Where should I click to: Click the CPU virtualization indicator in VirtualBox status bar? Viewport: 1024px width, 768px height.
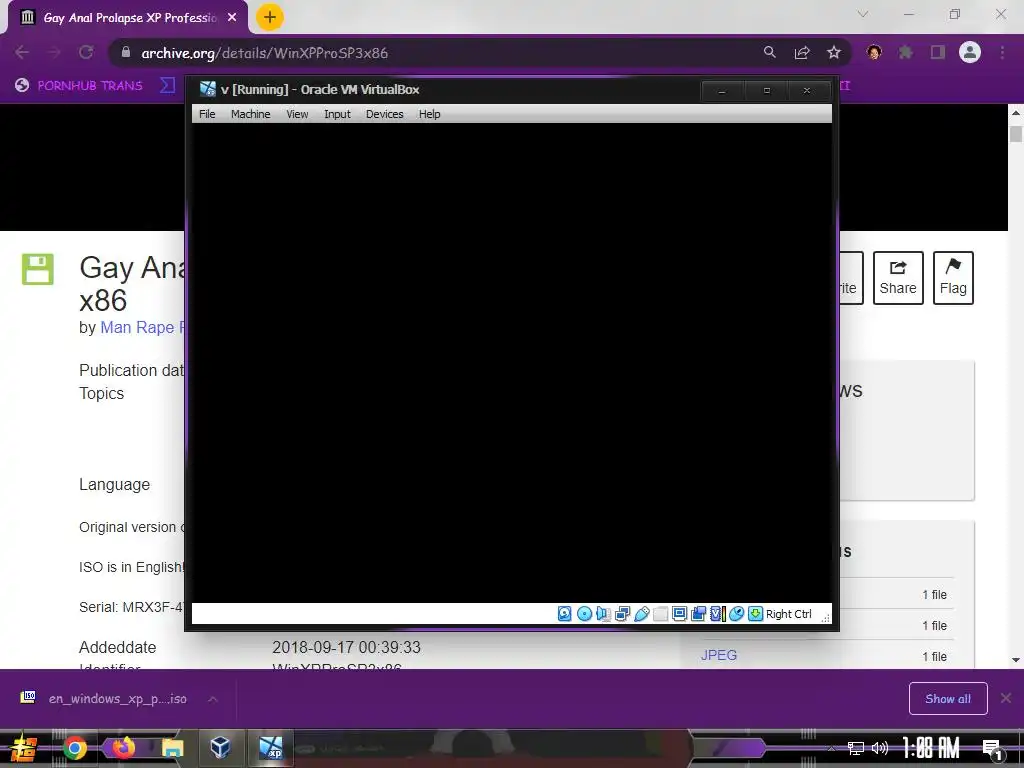click(x=717, y=614)
